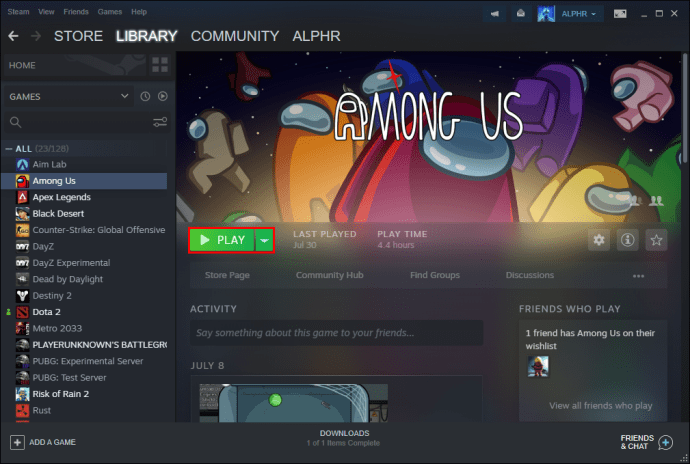690x464 pixels.
Task: Open the Help menu
Action: tap(139, 12)
